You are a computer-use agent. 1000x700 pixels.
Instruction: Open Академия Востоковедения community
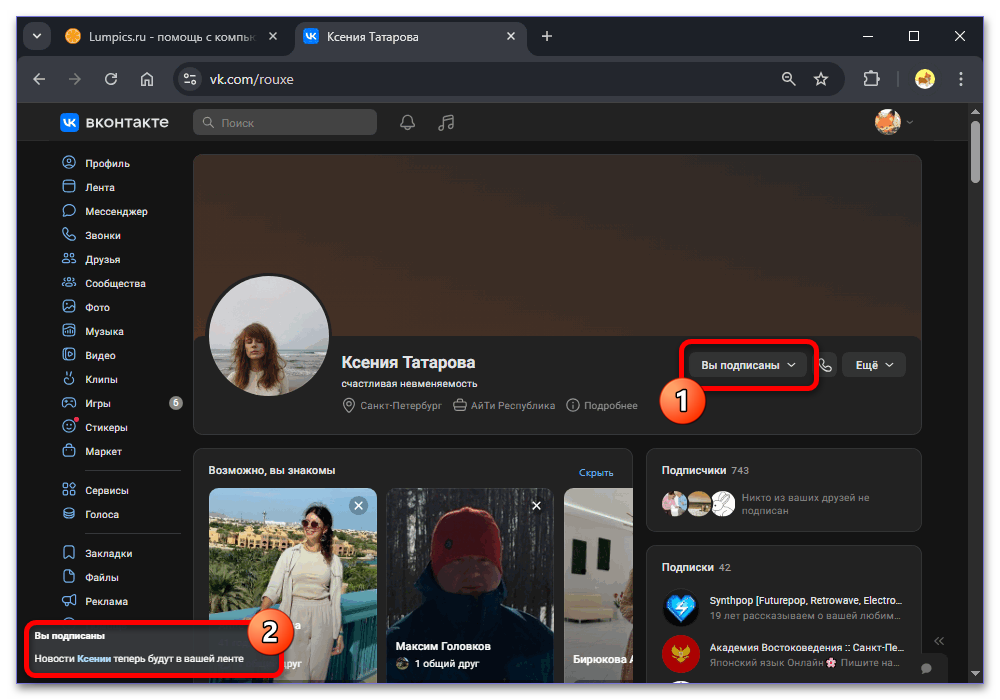783,655
